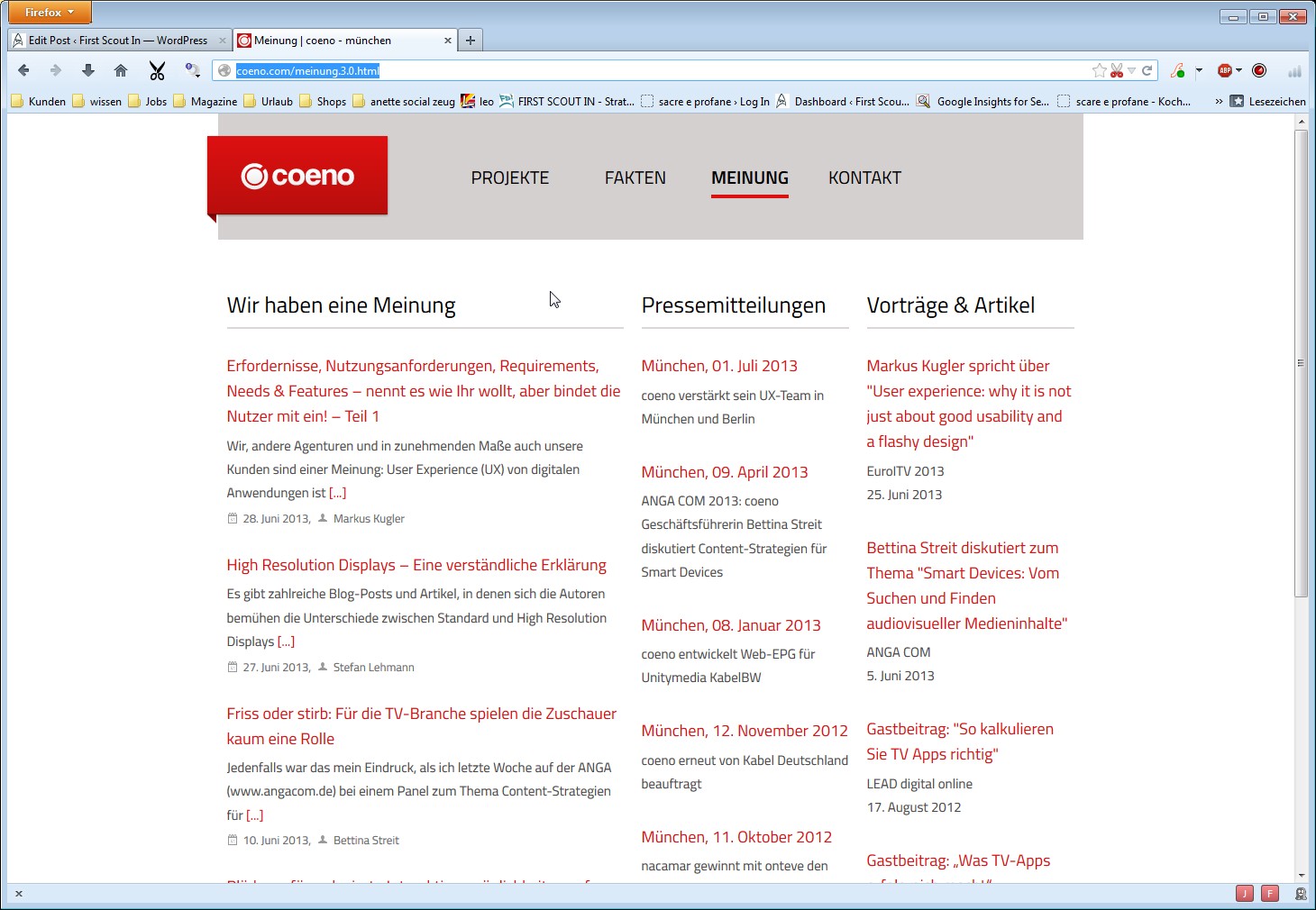Screen dimensions: 1316x910
Task: Open the KONTAKT navigation item
Action: [x=864, y=177]
